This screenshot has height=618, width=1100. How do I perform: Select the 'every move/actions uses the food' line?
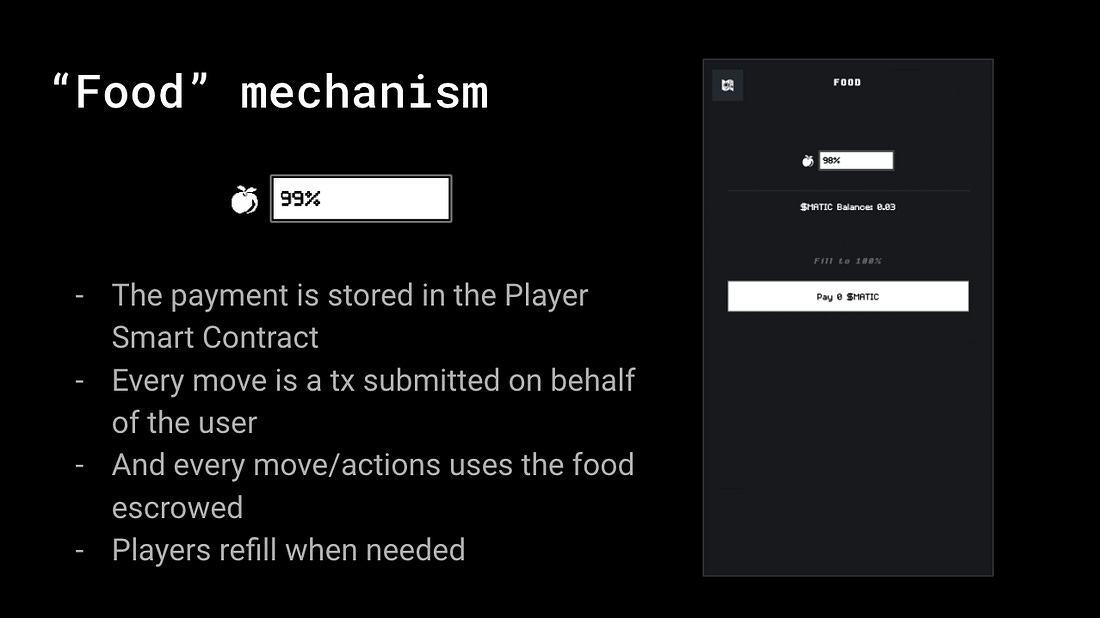[x=373, y=465]
